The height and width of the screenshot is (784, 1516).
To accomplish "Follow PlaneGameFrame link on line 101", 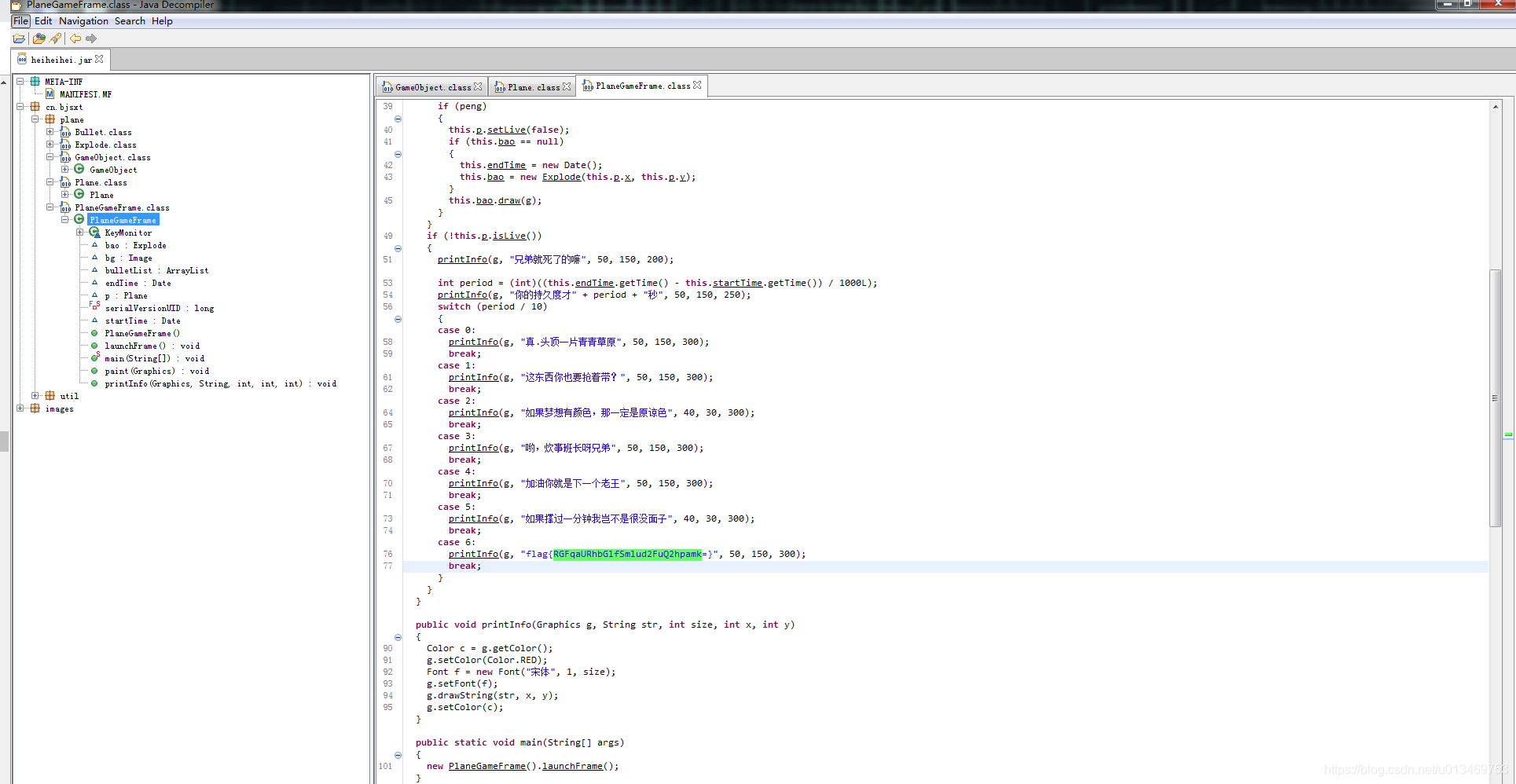I will (487, 766).
